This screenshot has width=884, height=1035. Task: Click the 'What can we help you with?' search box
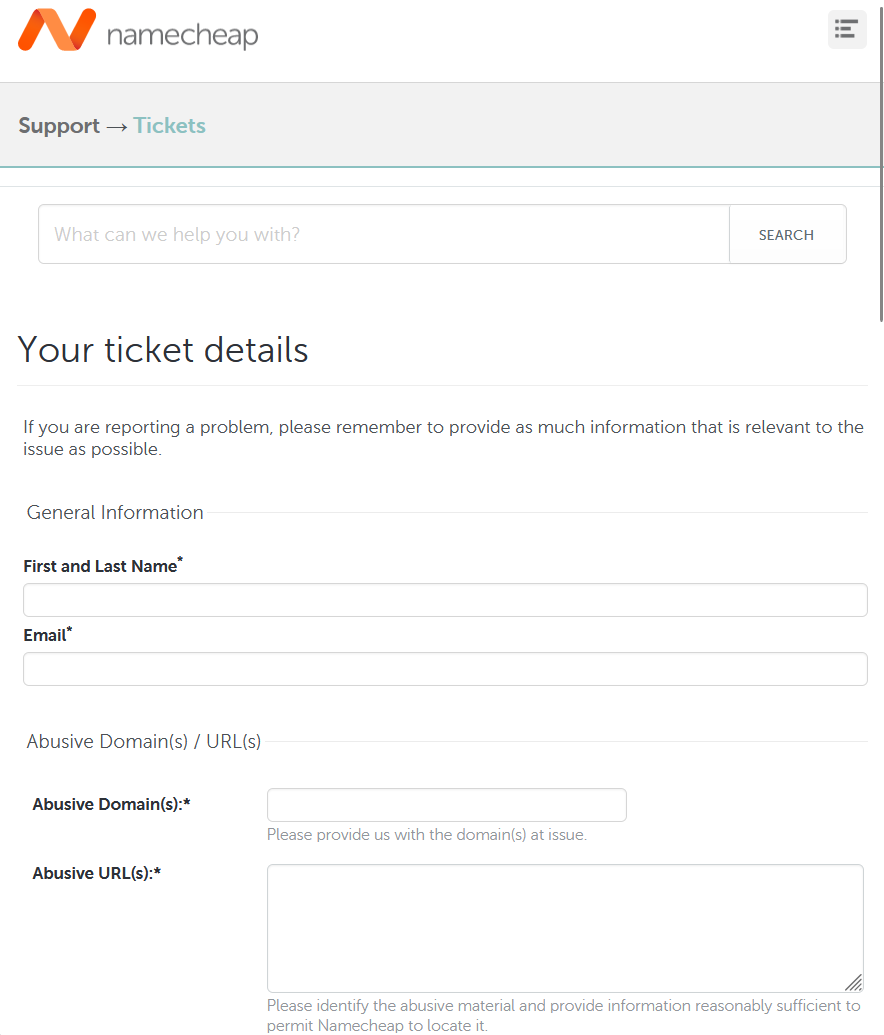pos(384,235)
